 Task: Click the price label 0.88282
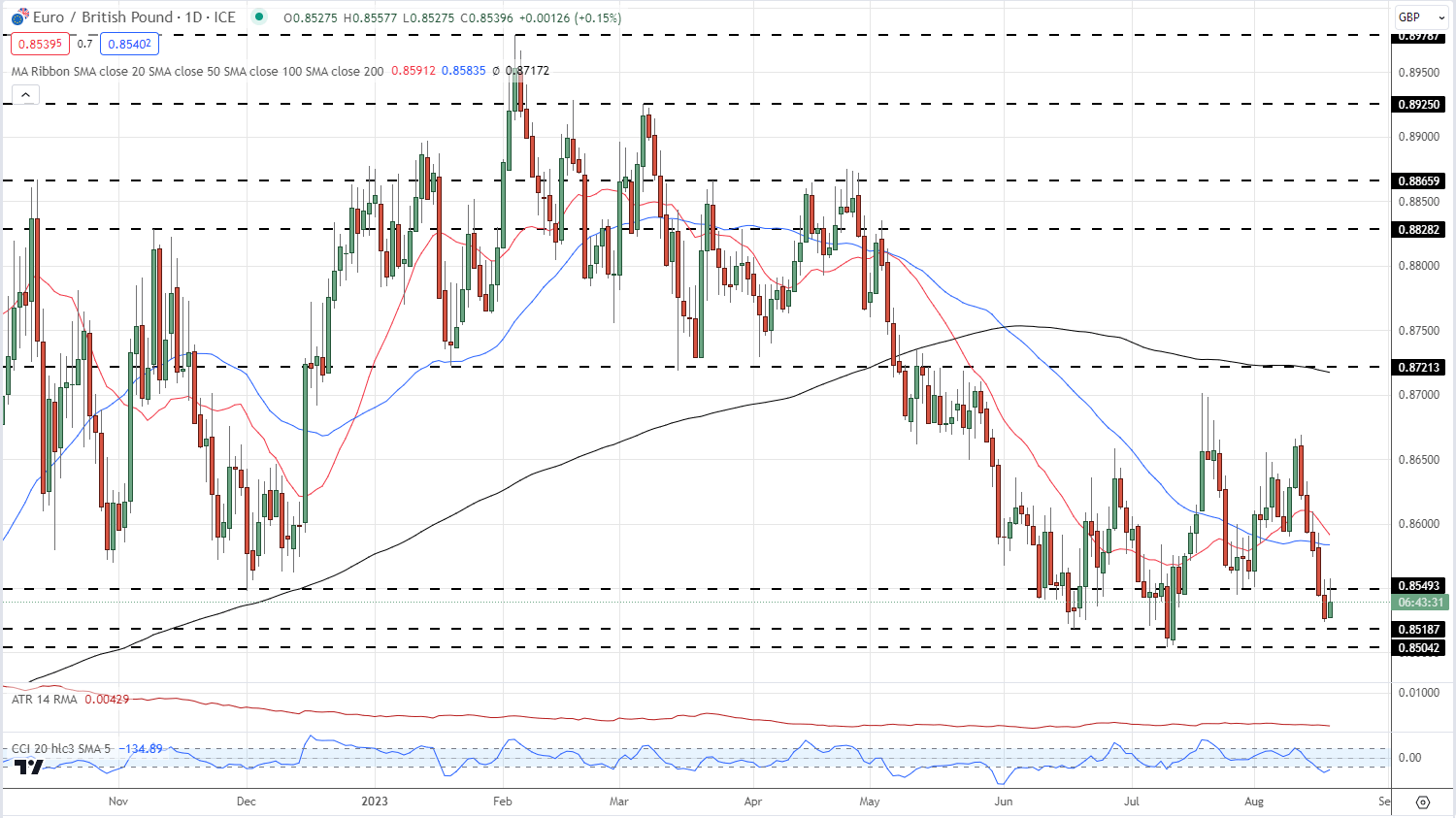pyautogui.click(x=1419, y=229)
